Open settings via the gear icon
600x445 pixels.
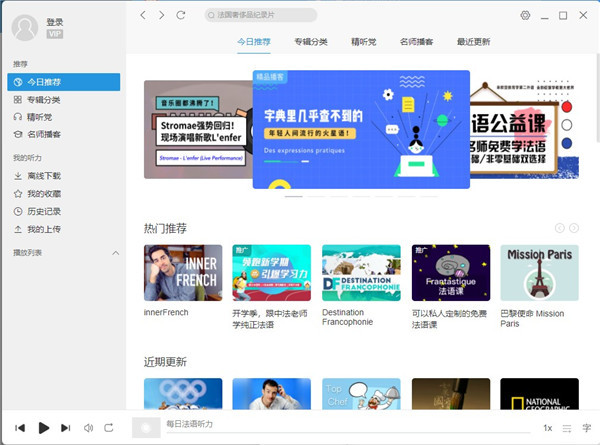pyautogui.click(x=525, y=15)
